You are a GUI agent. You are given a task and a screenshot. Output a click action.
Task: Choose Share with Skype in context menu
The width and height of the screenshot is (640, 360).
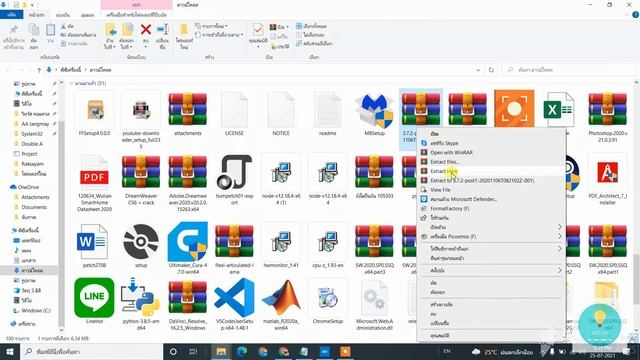pyautogui.click(x=490, y=143)
